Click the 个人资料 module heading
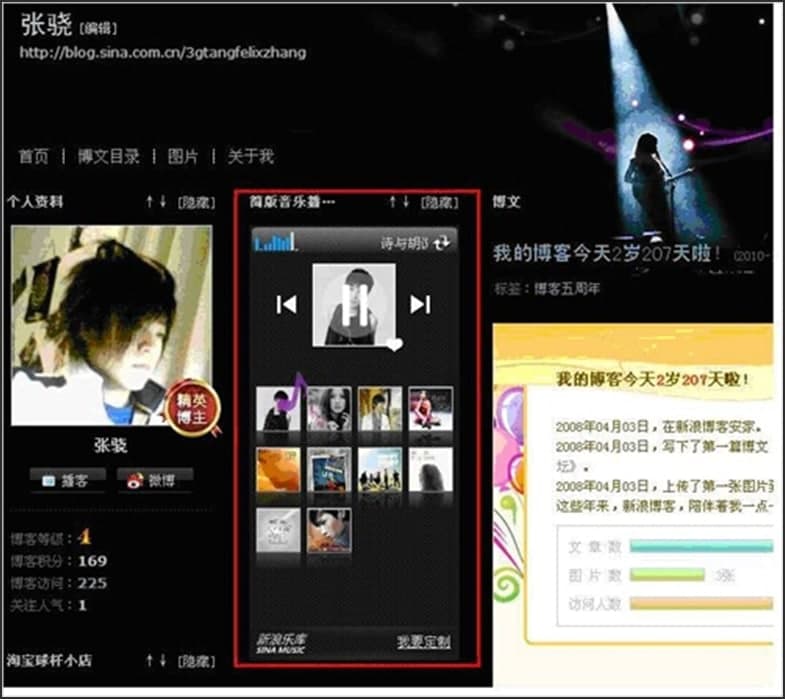785x699 pixels. tap(35, 202)
